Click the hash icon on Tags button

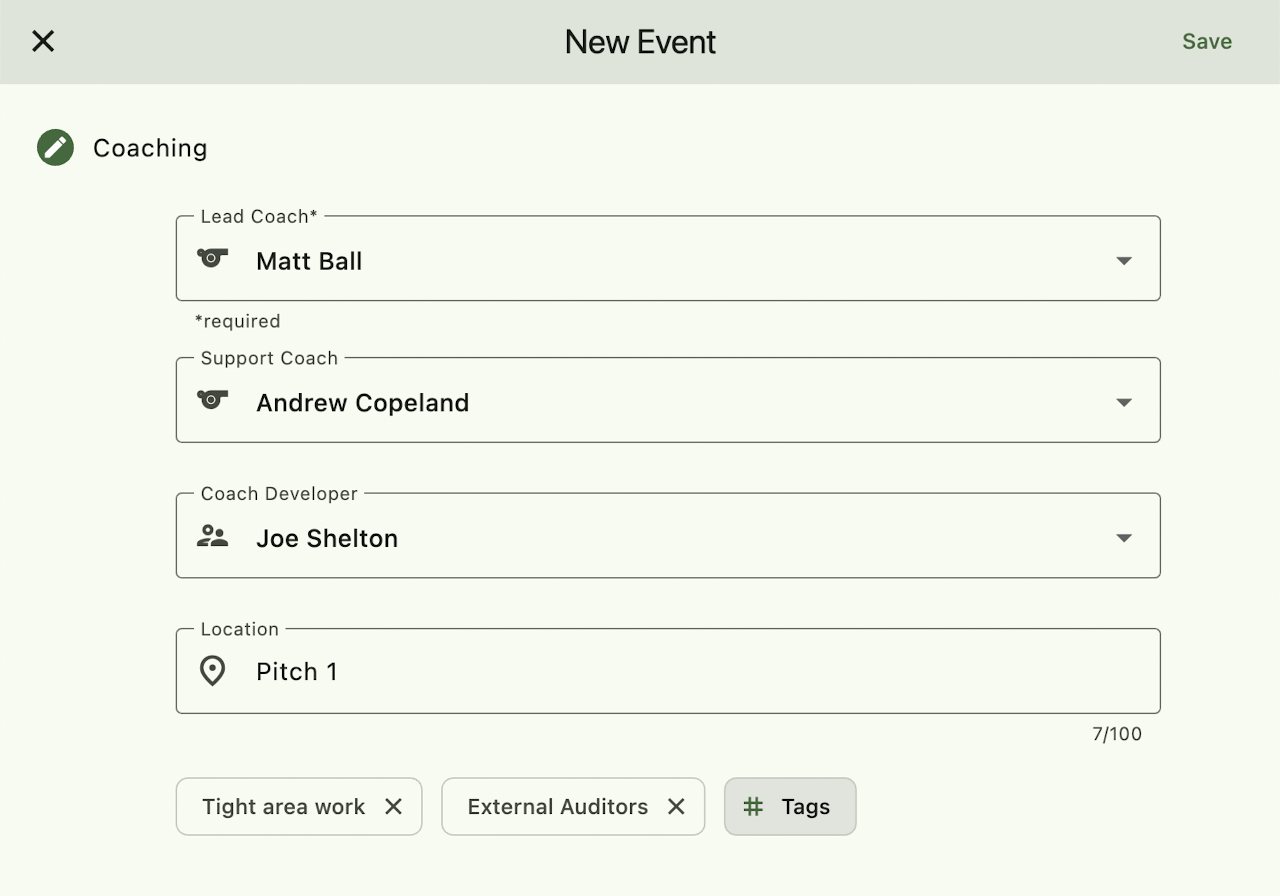(x=754, y=806)
